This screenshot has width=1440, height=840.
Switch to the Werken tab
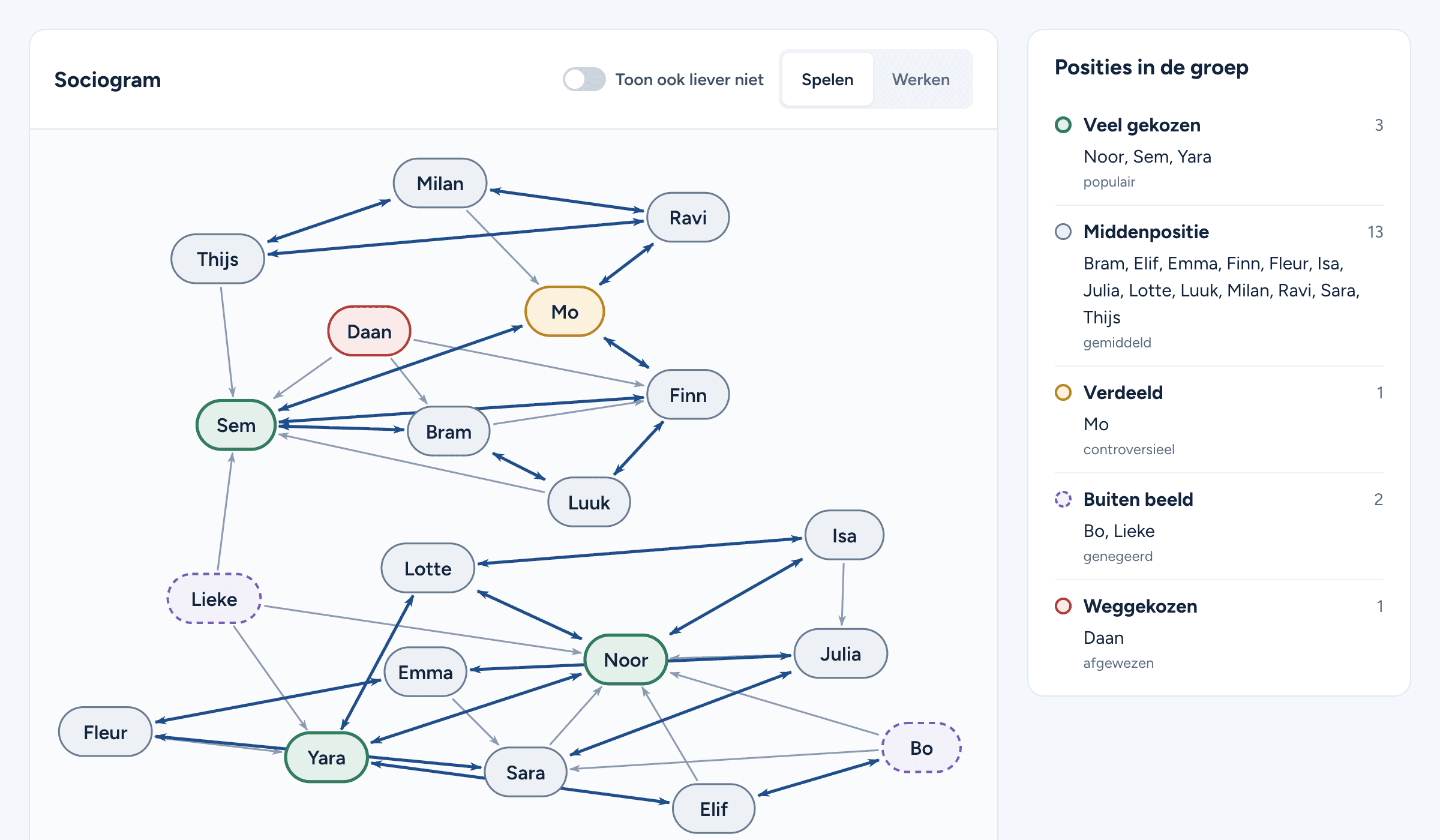click(x=921, y=79)
